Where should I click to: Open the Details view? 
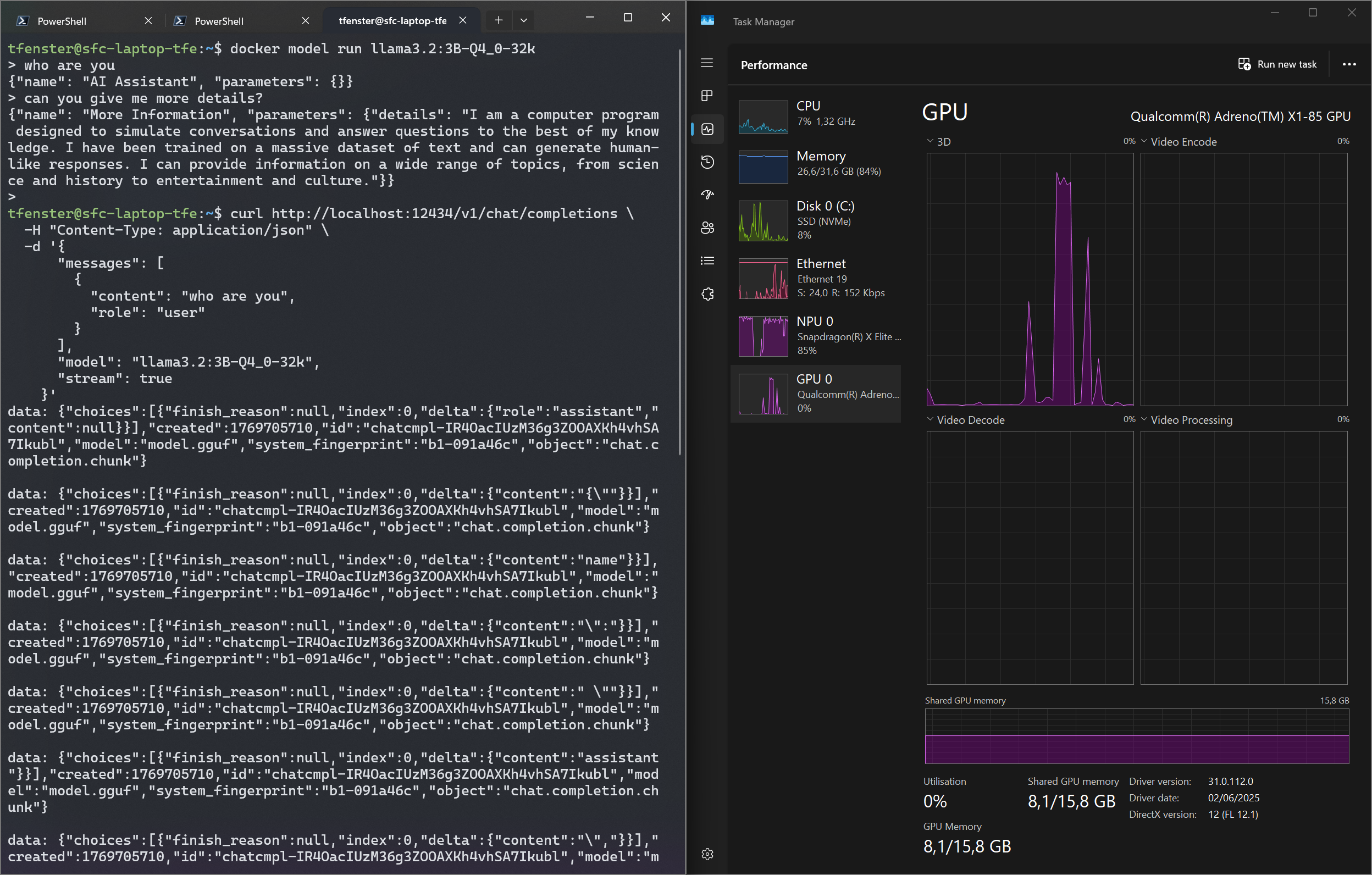tap(707, 261)
